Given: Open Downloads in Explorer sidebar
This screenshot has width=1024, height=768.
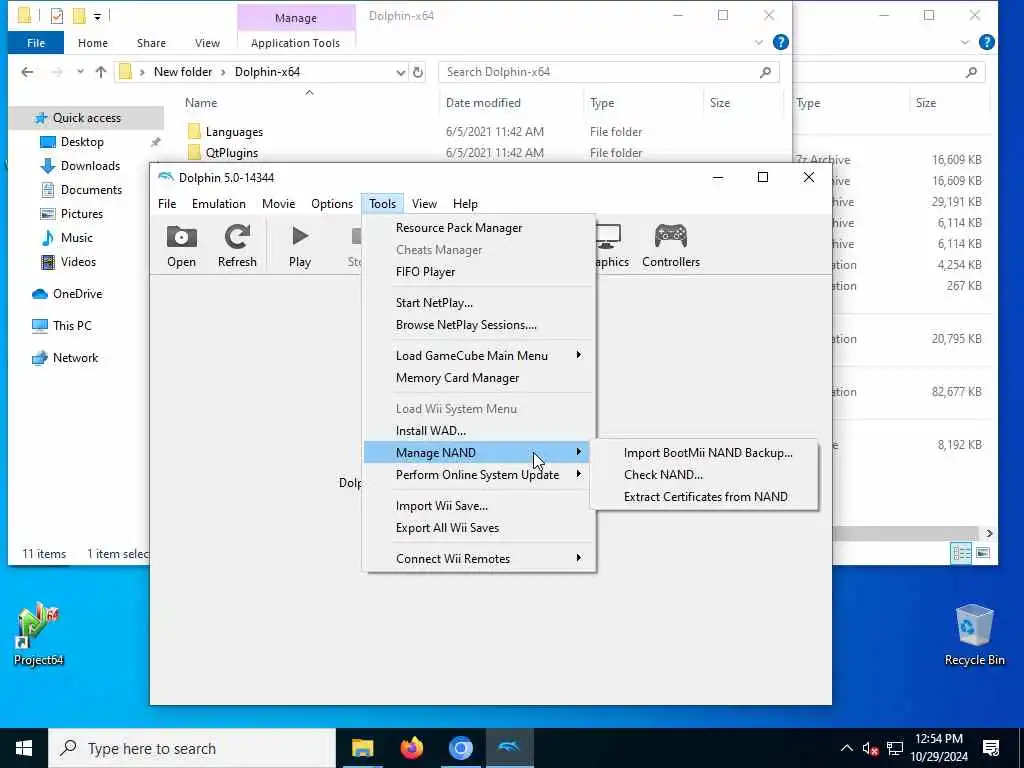Looking at the screenshot, I should point(90,166).
